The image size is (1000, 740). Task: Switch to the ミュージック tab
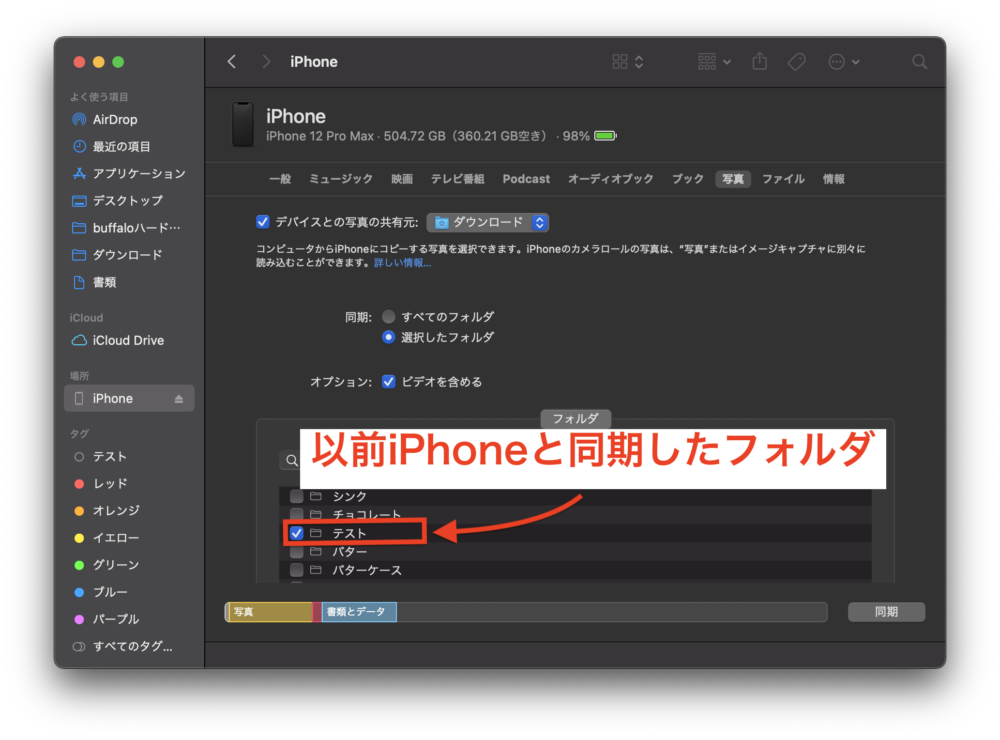(341, 179)
